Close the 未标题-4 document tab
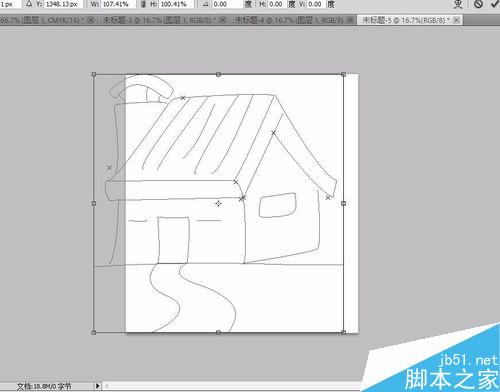Viewport: 500px width, 392px height. pos(350,20)
